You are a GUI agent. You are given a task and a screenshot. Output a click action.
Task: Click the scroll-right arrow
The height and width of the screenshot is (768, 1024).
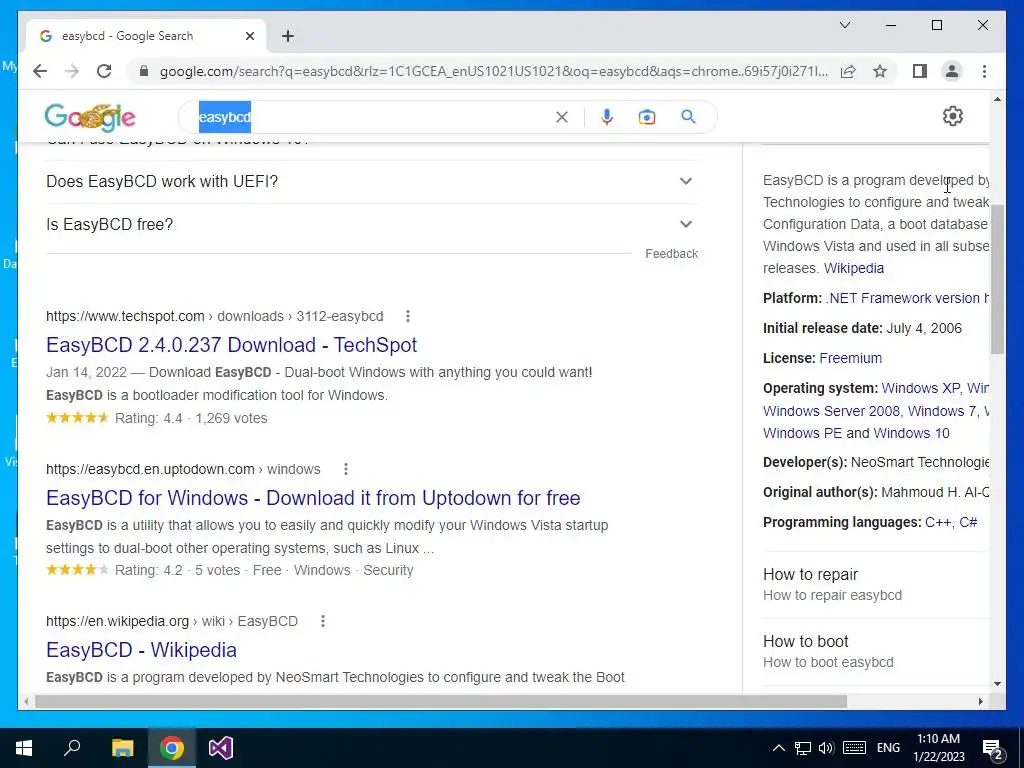coord(980,701)
